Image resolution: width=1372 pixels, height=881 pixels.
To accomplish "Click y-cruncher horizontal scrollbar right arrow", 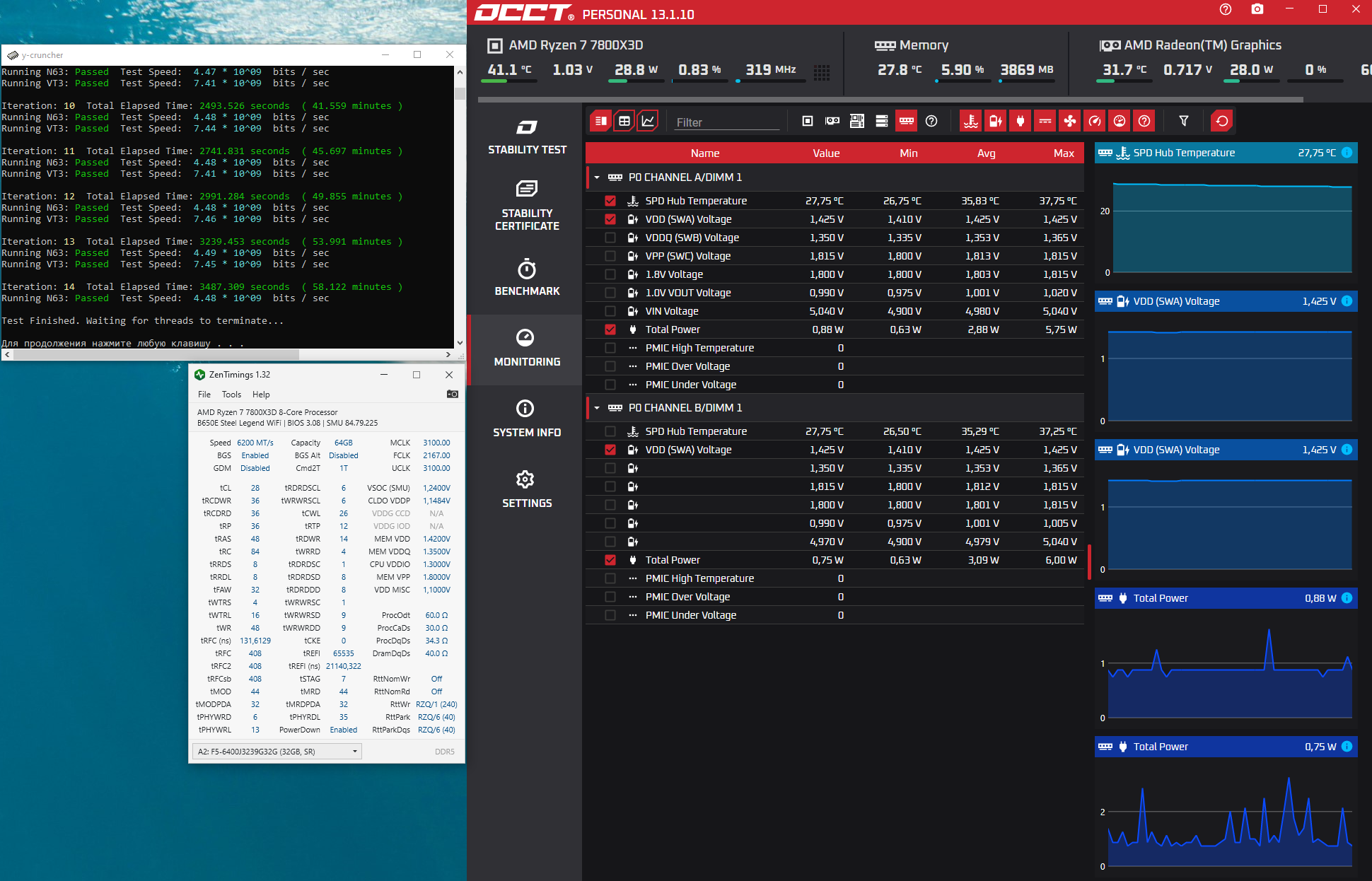I will click(x=448, y=355).
